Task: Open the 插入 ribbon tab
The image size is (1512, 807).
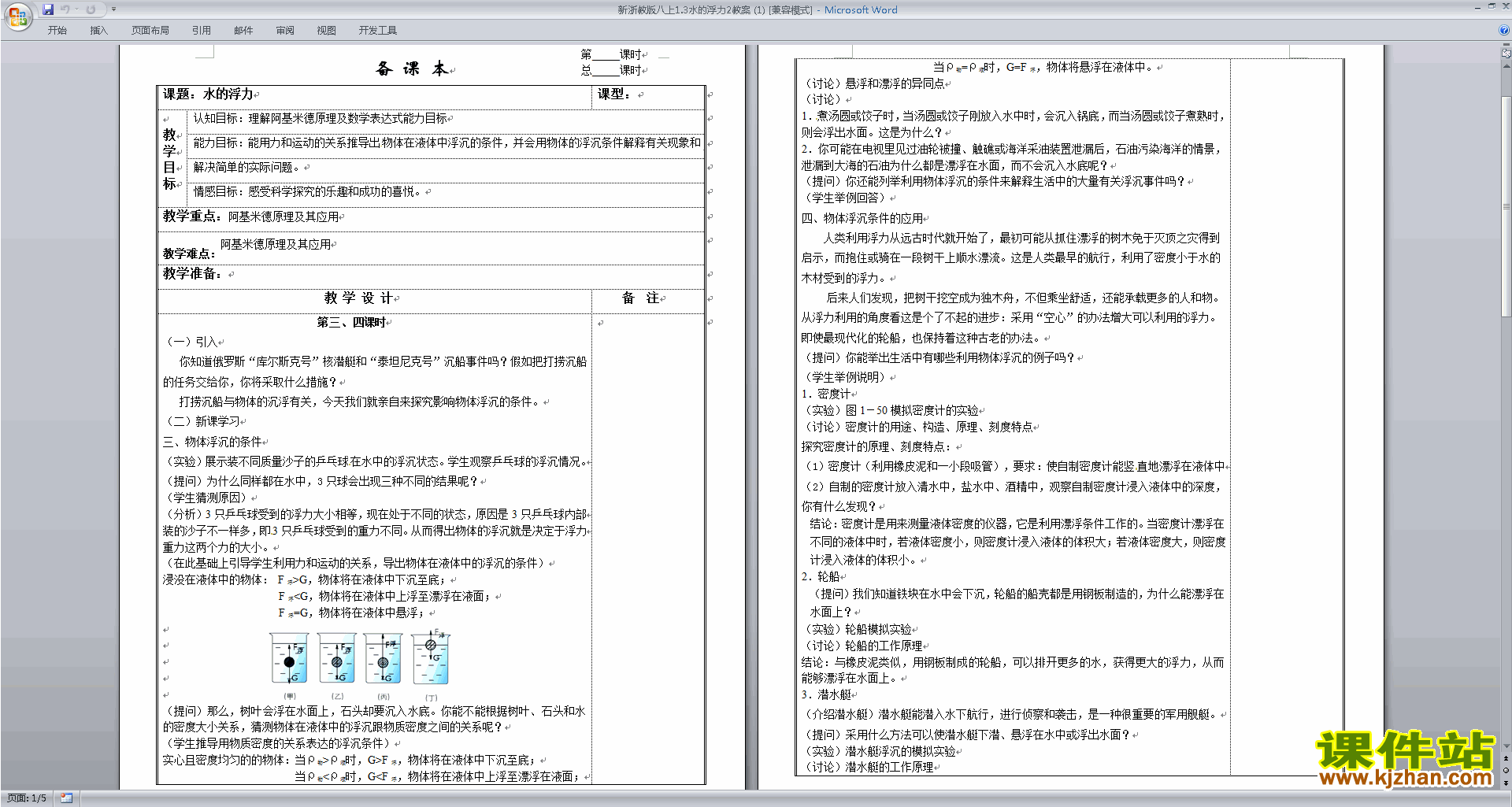Action: (x=98, y=31)
